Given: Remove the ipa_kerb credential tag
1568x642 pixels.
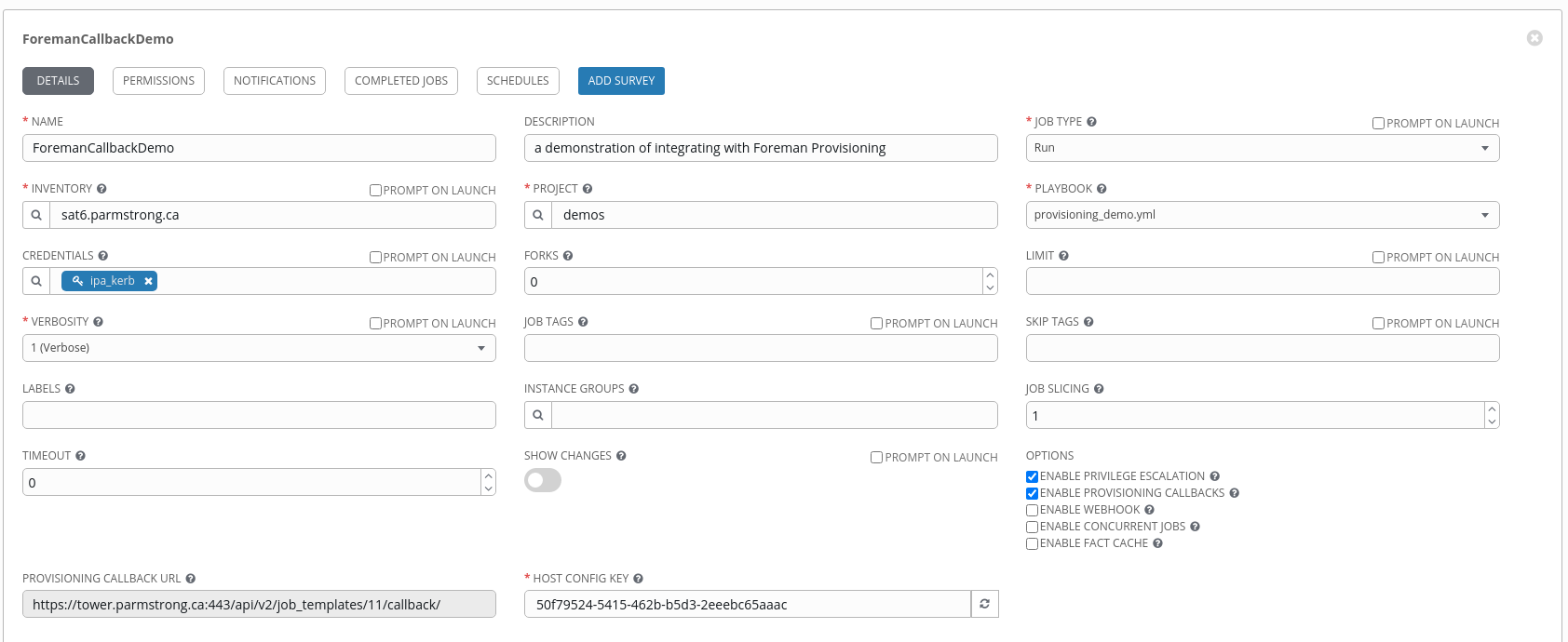Looking at the screenshot, I should (148, 281).
